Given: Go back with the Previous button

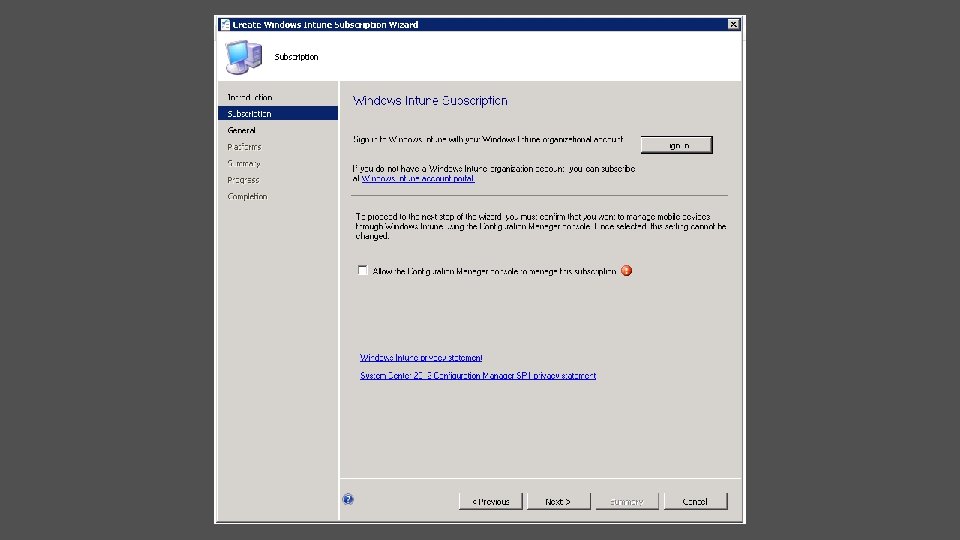Looking at the screenshot, I should 490,501.
